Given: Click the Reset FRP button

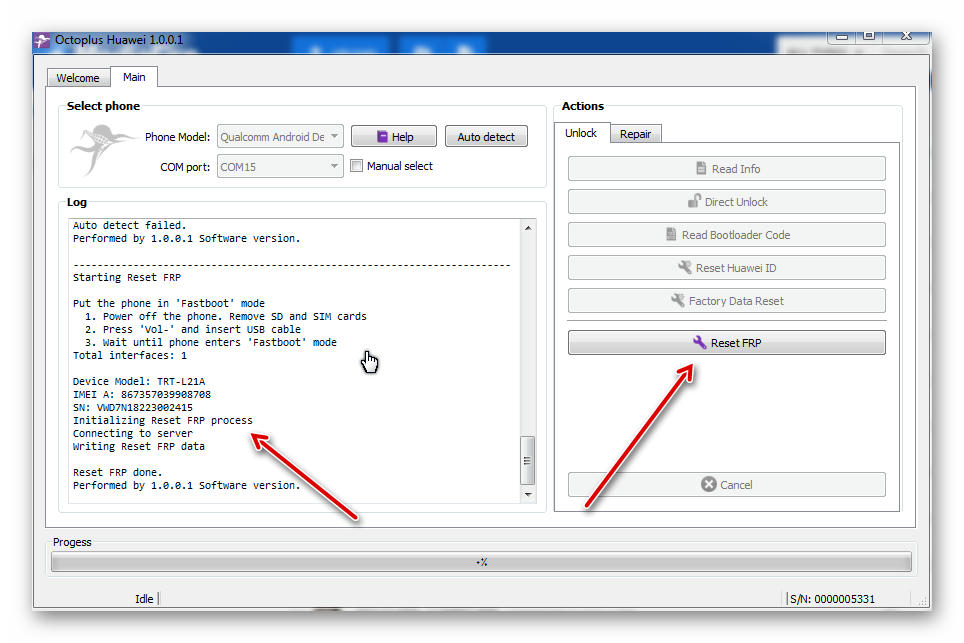Looking at the screenshot, I should pyautogui.click(x=727, y=342).
